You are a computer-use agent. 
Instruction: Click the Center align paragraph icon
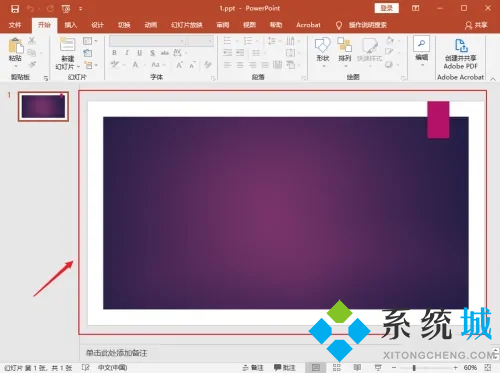point(240,65)
